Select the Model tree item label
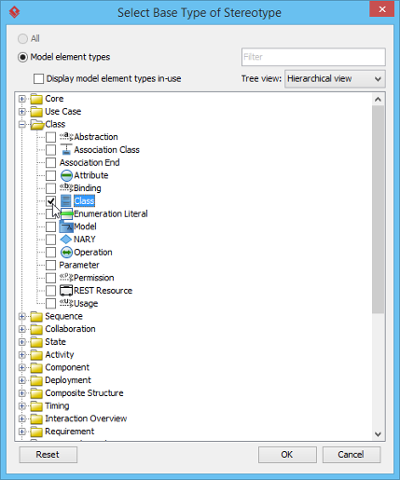400x480 pixels. [x=85, y=227]
